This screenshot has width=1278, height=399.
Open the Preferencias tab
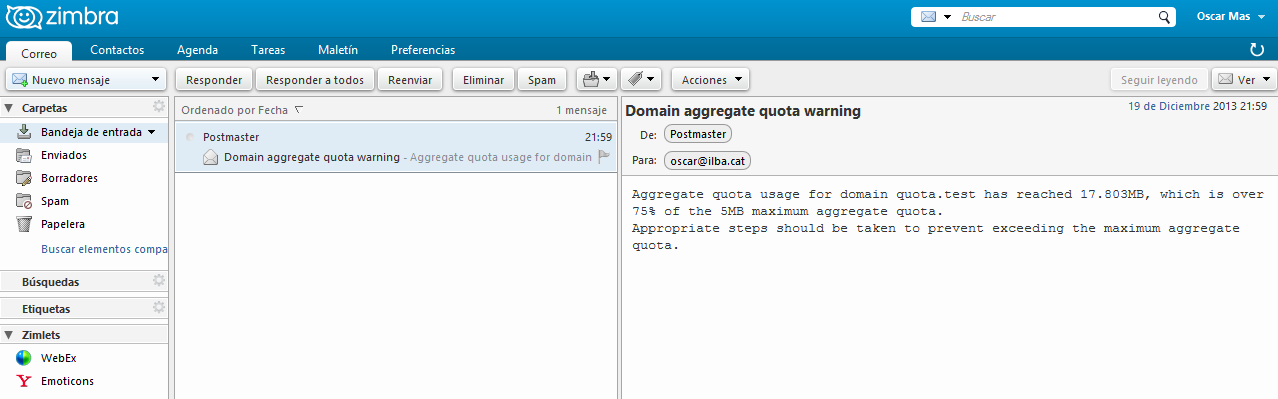tap(423, 50)
